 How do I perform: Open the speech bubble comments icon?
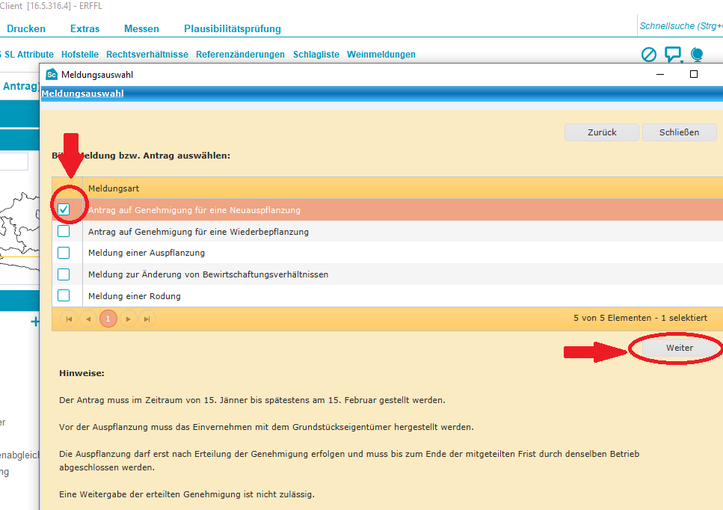pos(674,55)
